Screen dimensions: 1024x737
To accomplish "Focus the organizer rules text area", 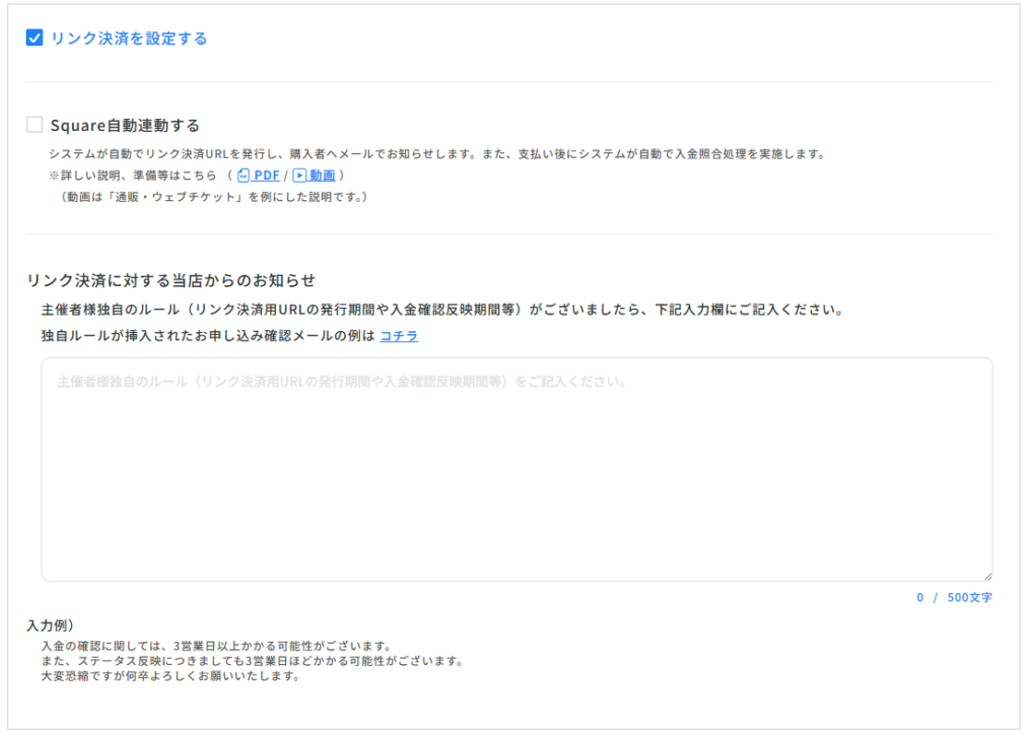I will [x=516, y=470].
